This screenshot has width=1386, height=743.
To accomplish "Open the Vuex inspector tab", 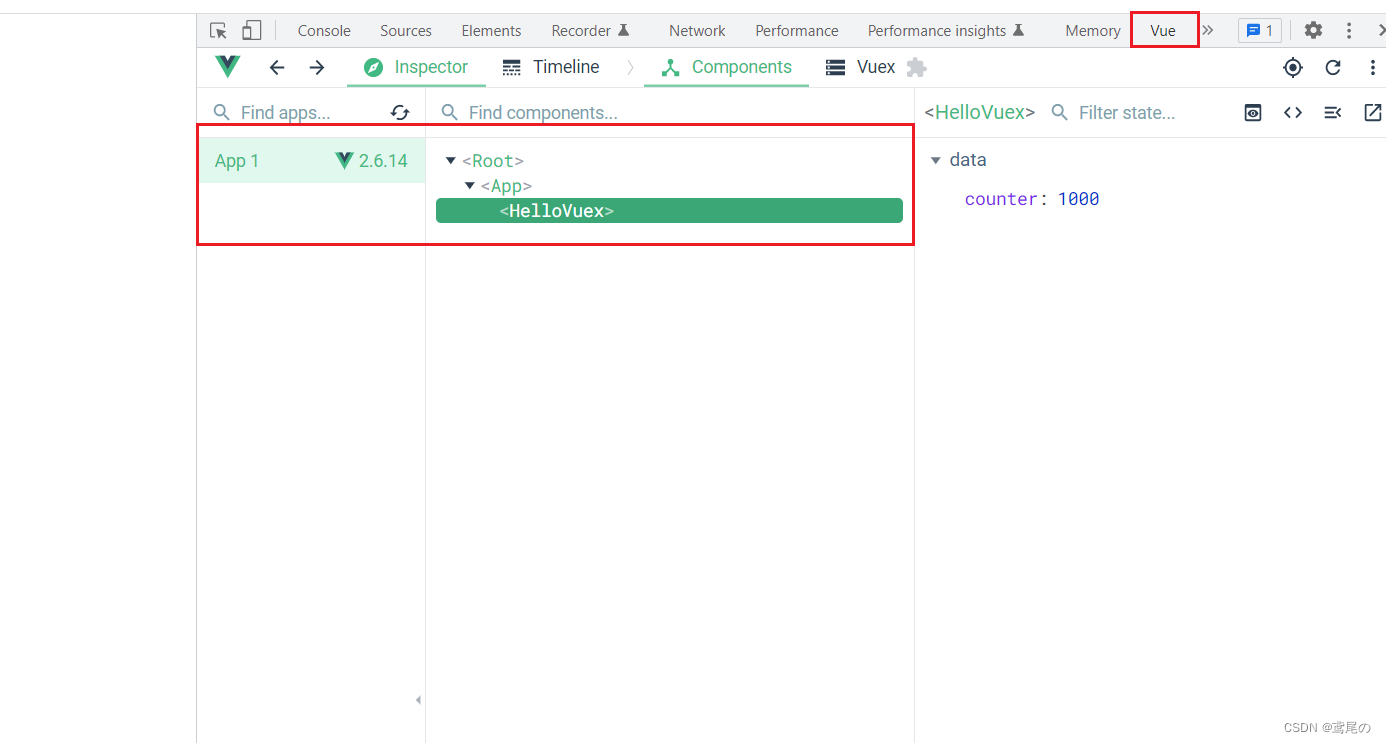I will pyautogui.click(x=861, y=67).
